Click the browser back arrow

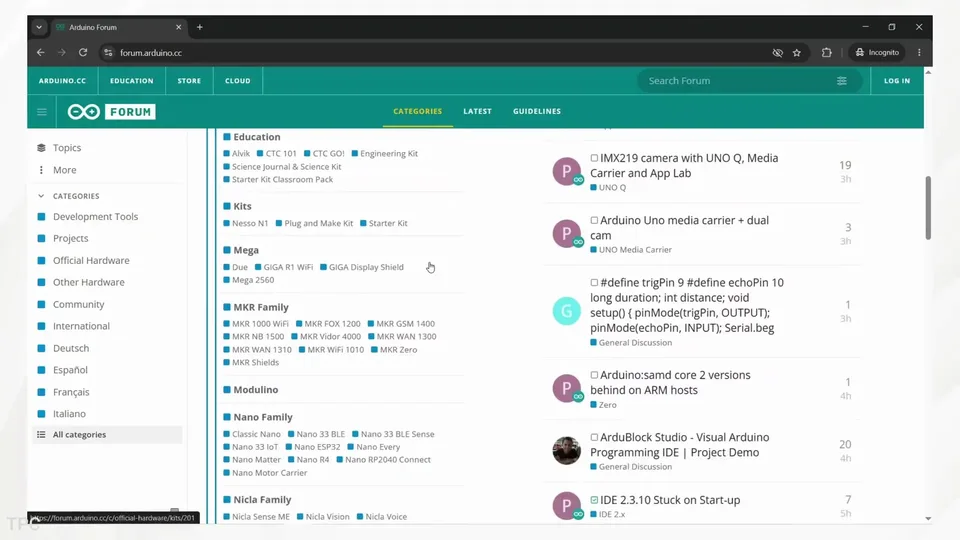40,53
